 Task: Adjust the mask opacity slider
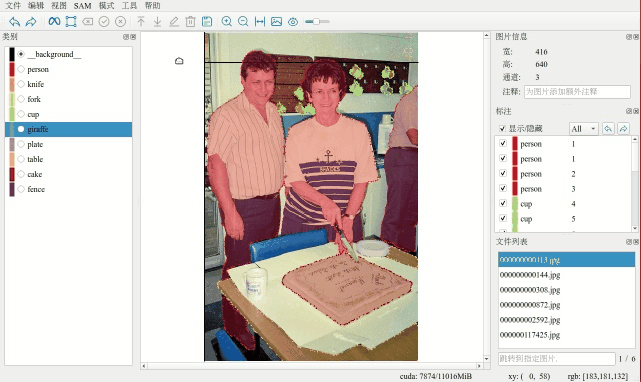(317, 21)
